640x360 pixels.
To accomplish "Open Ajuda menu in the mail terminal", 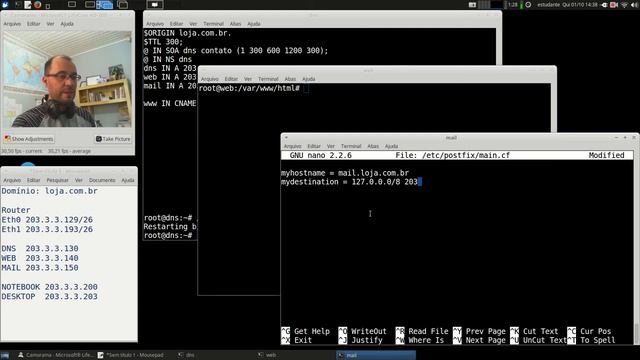I will [x=391, y=146].
